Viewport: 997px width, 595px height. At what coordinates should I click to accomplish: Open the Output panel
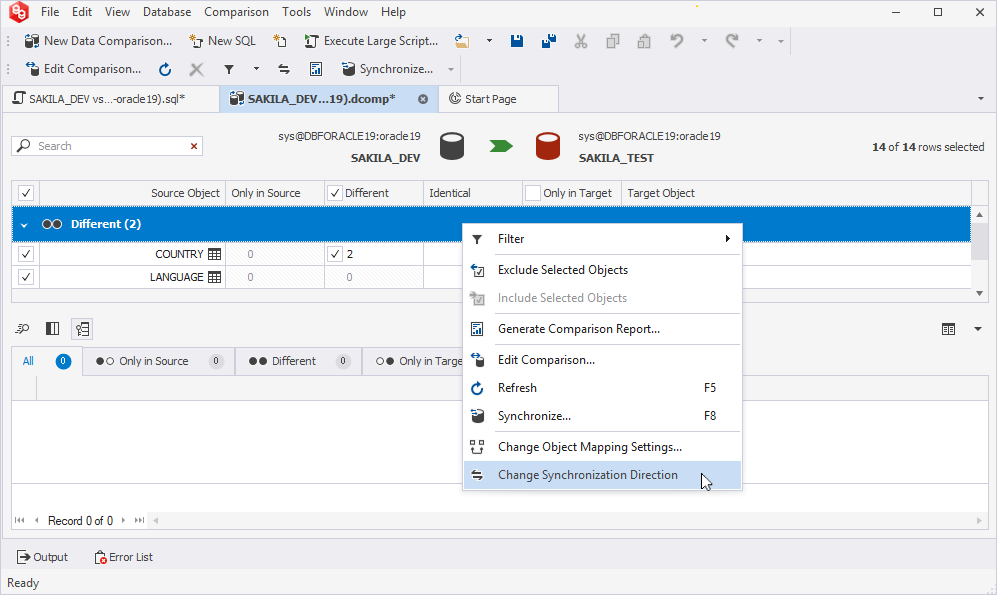(x=42, y=557)
